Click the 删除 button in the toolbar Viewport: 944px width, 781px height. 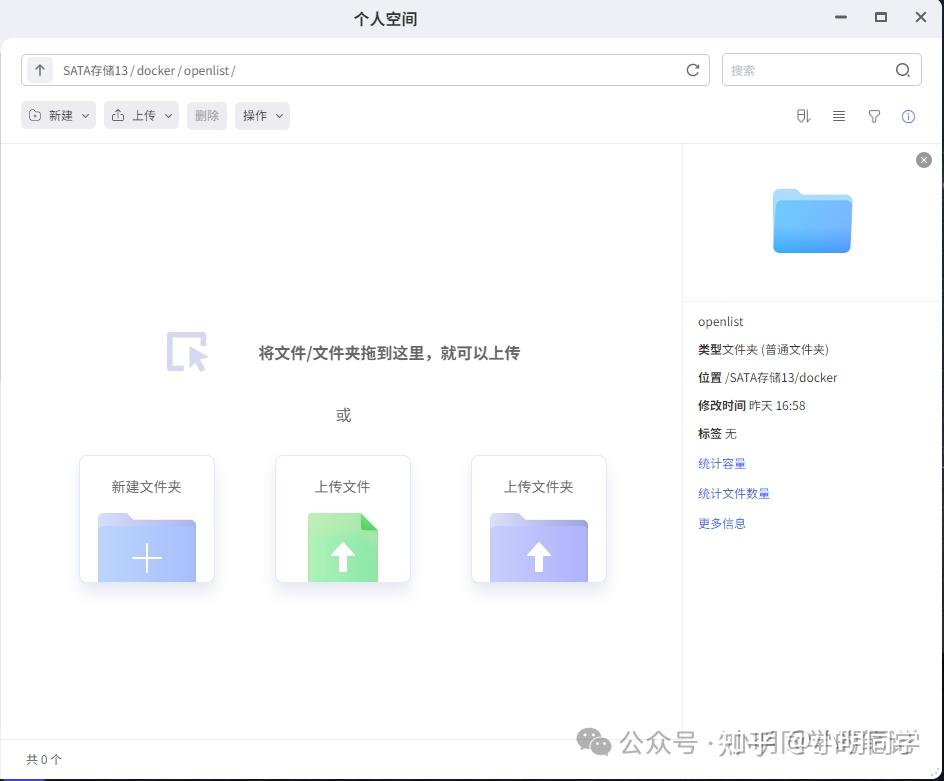(206, 115)
